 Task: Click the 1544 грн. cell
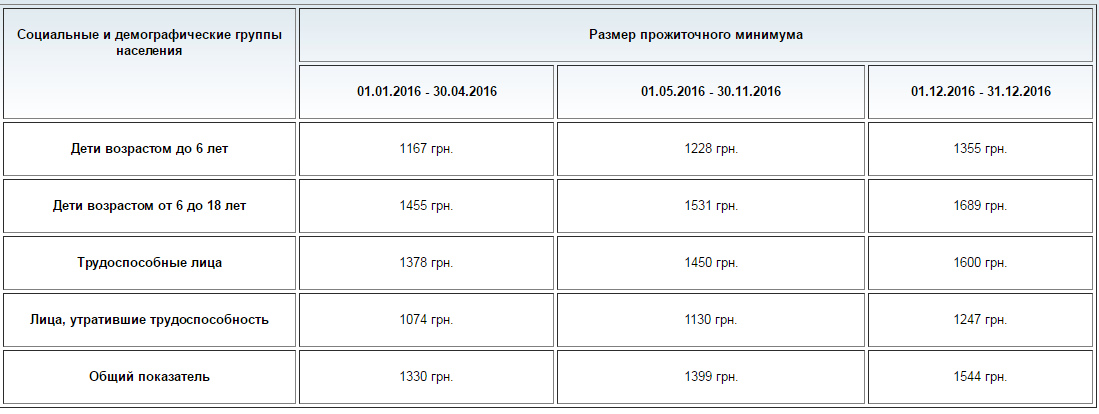point(980,377)
